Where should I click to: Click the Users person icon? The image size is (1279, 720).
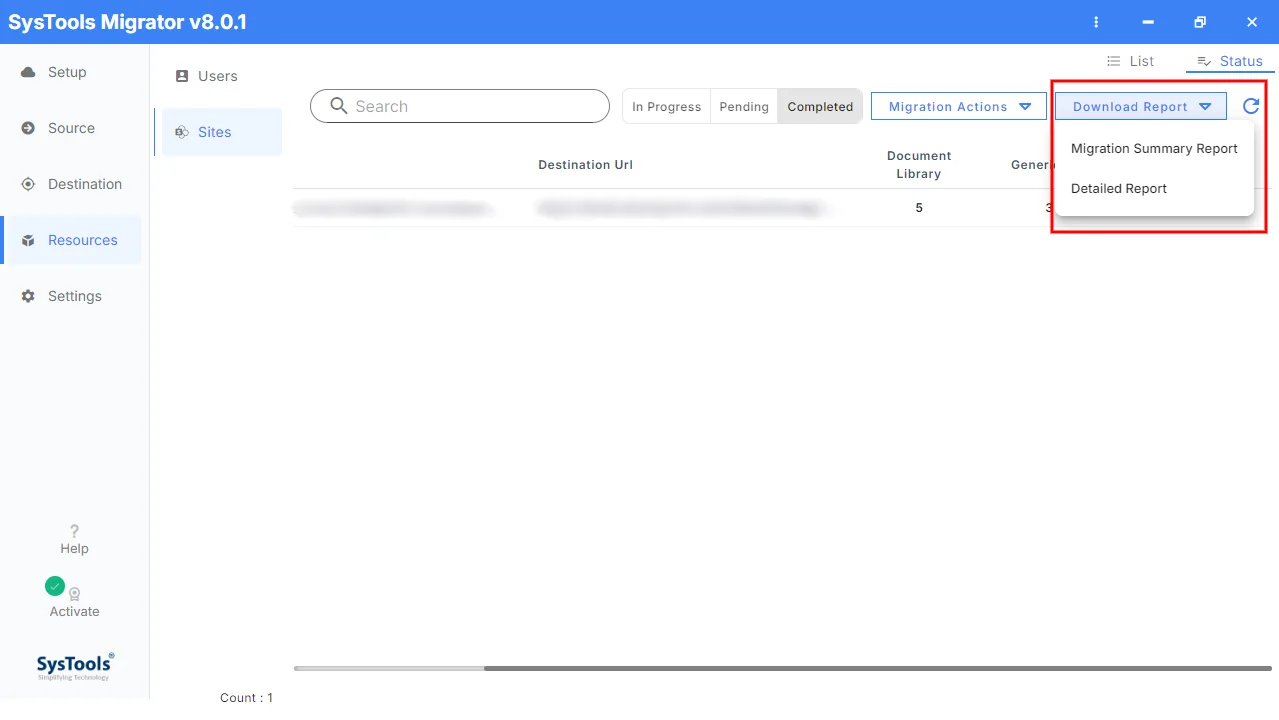[182, 76]
